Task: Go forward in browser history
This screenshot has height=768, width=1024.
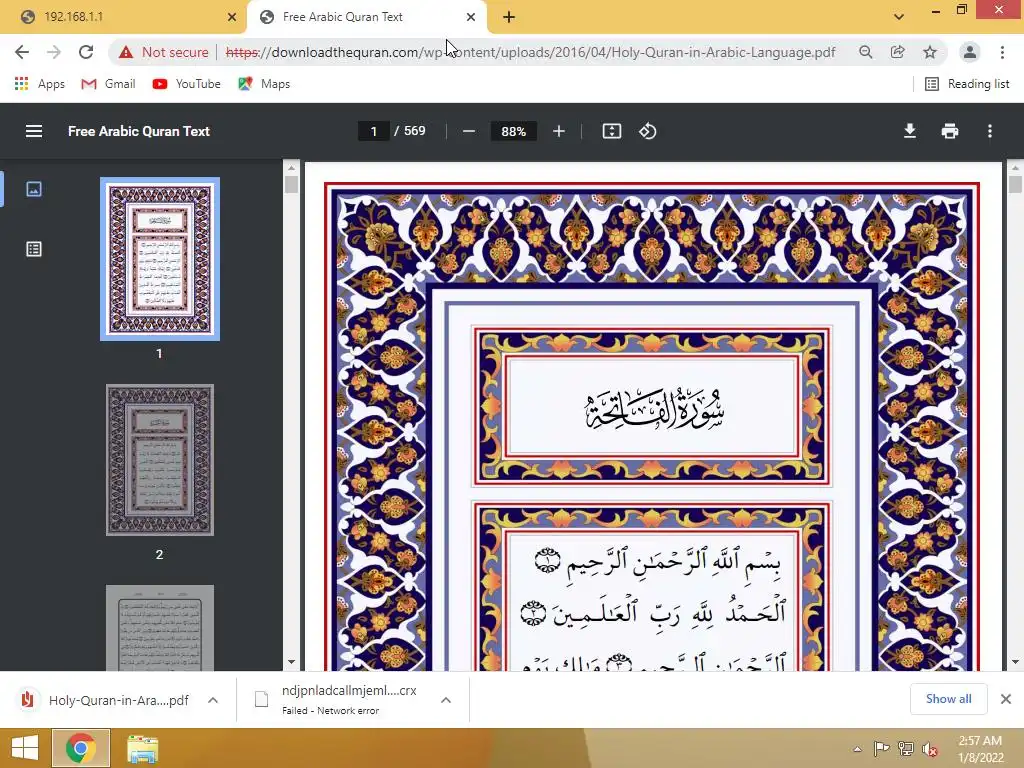Action: tap(54, 52)
